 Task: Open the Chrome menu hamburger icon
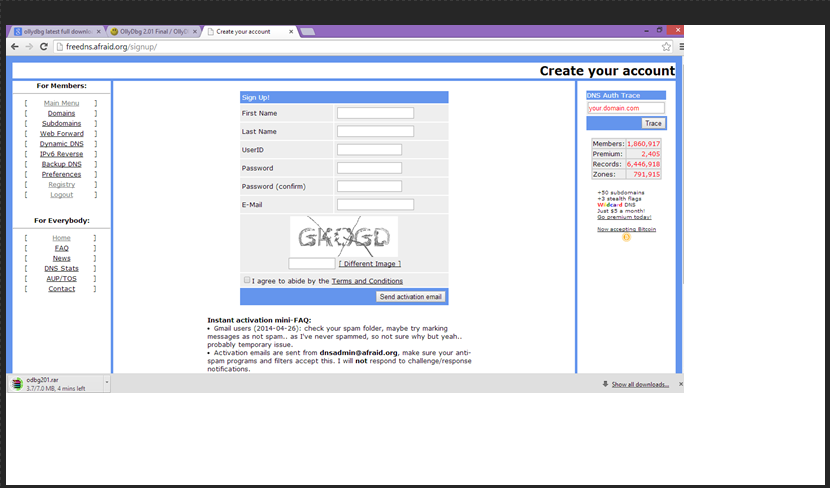[x=681, y=47]
